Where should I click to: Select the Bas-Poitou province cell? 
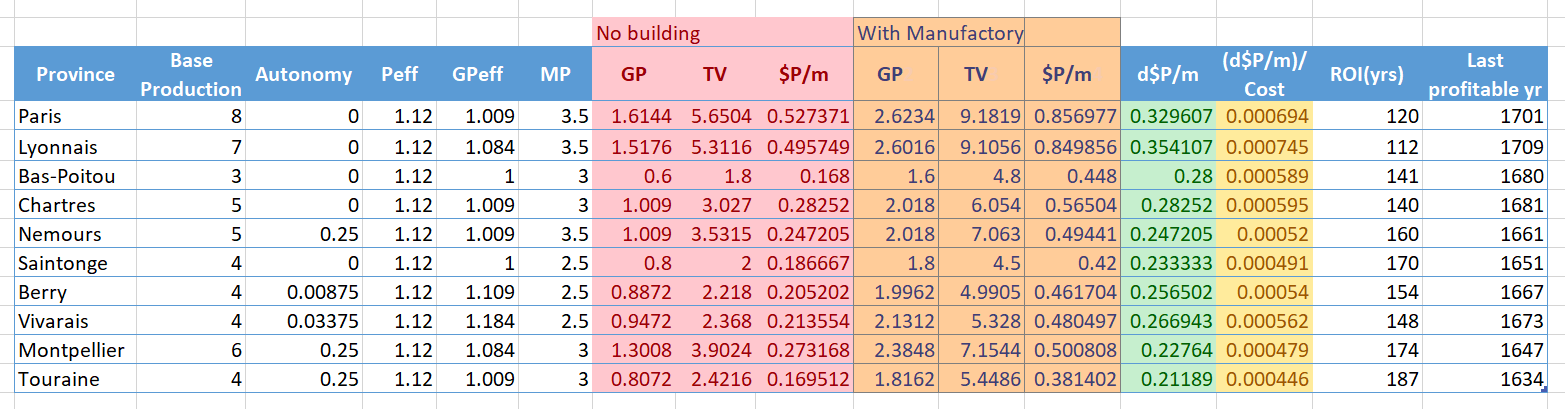(75, 176)
